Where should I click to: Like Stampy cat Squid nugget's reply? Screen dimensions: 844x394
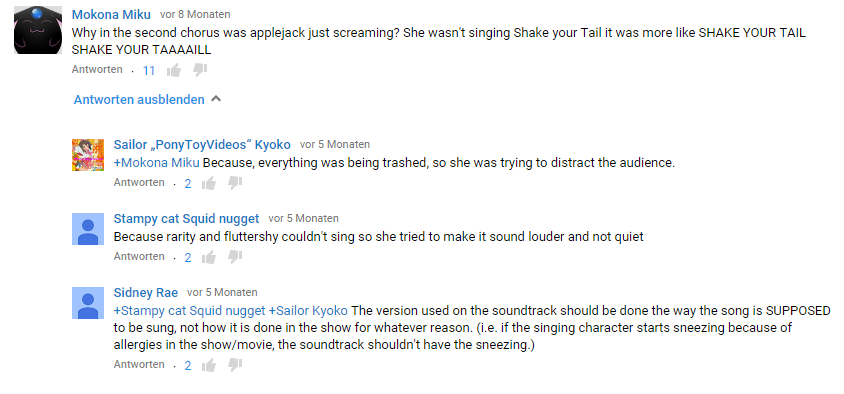(x=209, y=257)
